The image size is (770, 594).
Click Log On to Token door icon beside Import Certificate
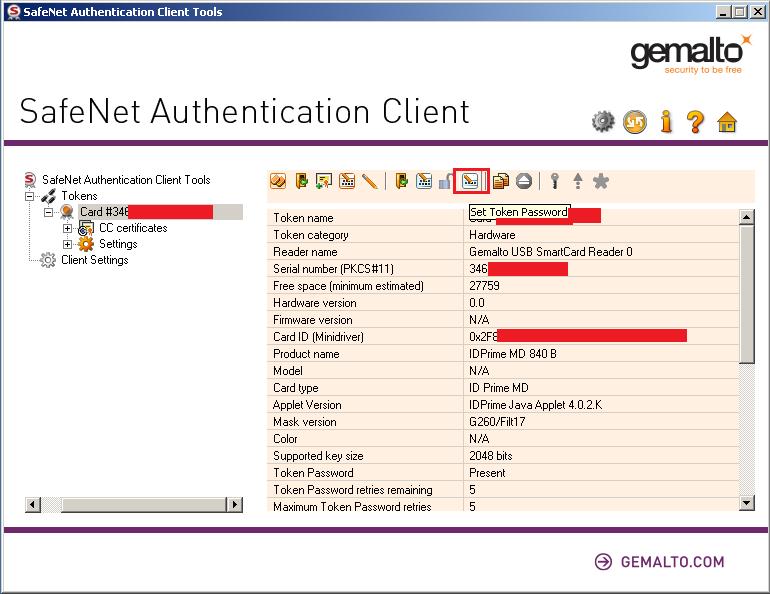click(301, 181)
